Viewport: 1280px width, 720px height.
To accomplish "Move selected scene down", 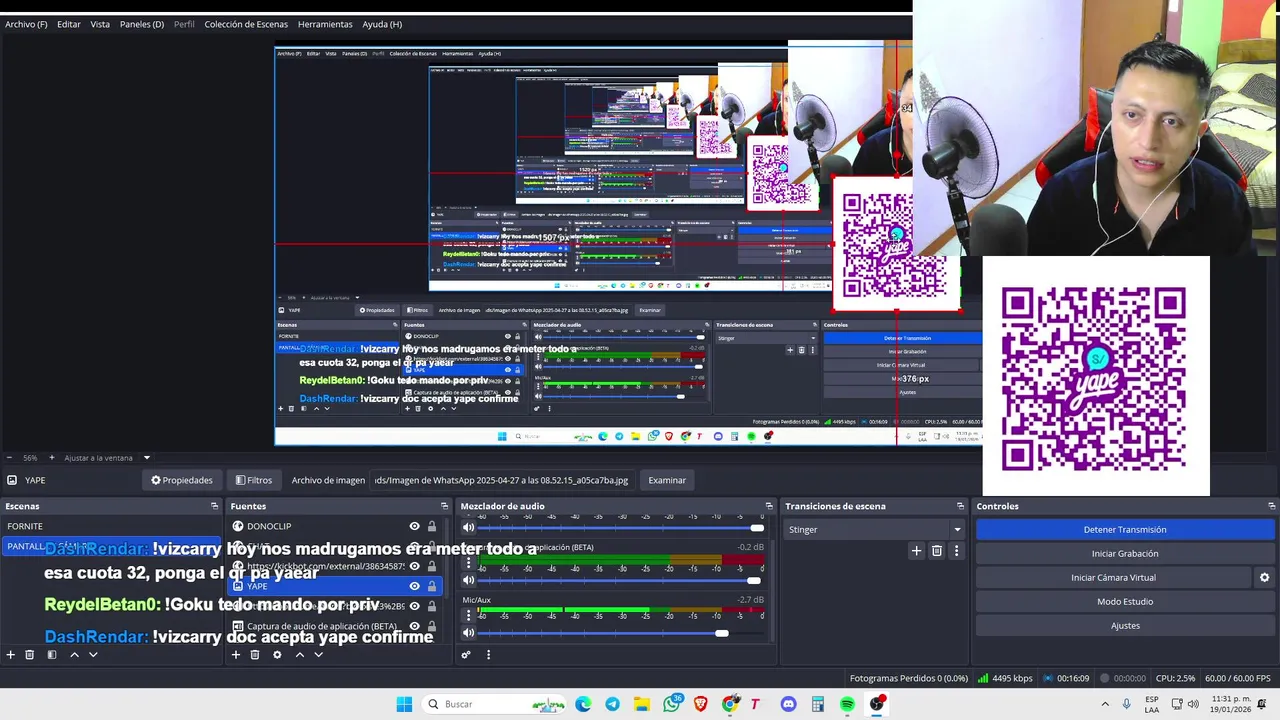I will (x=93, y=655).
